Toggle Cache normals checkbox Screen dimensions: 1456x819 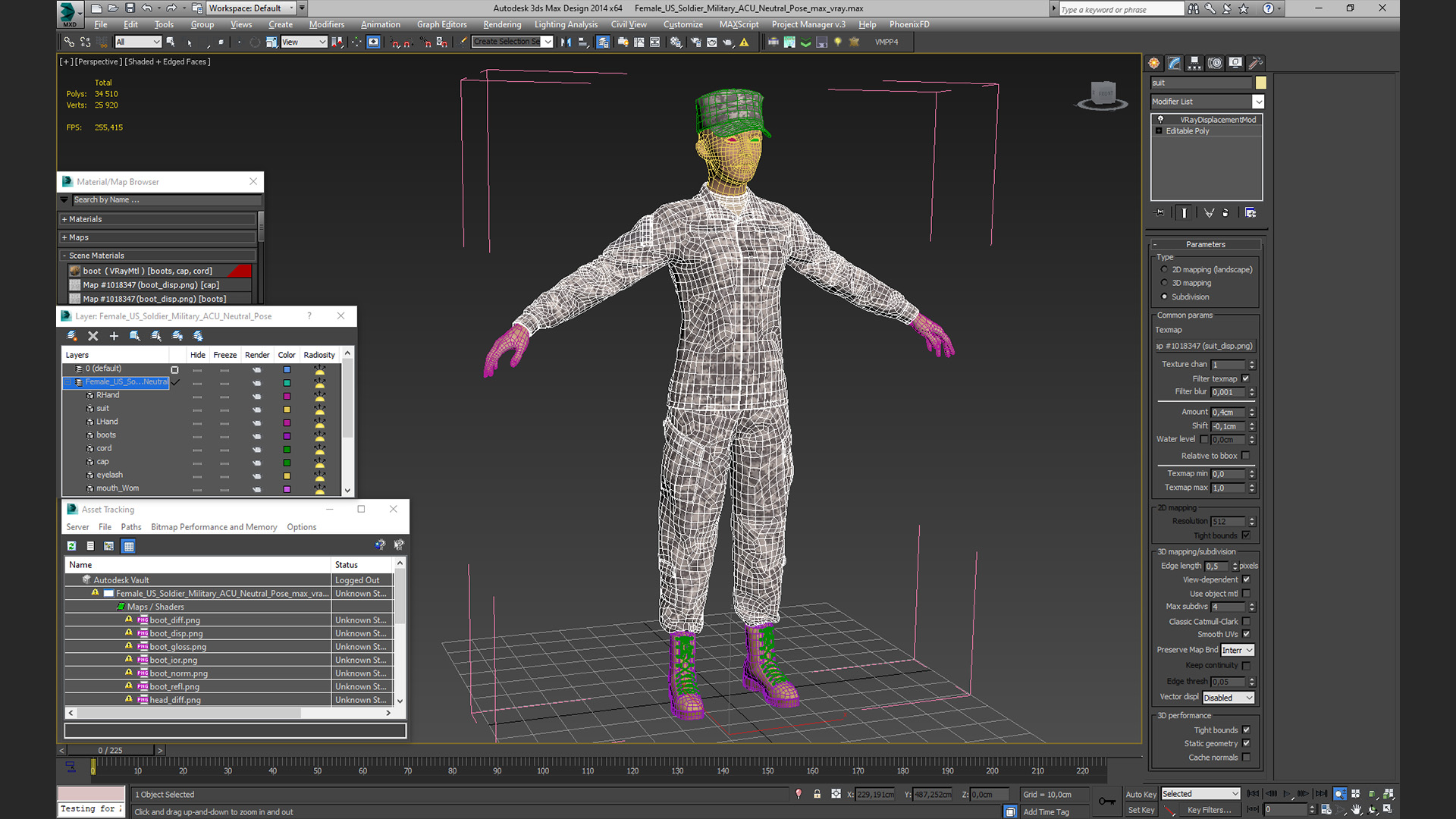coord(1246,758)
